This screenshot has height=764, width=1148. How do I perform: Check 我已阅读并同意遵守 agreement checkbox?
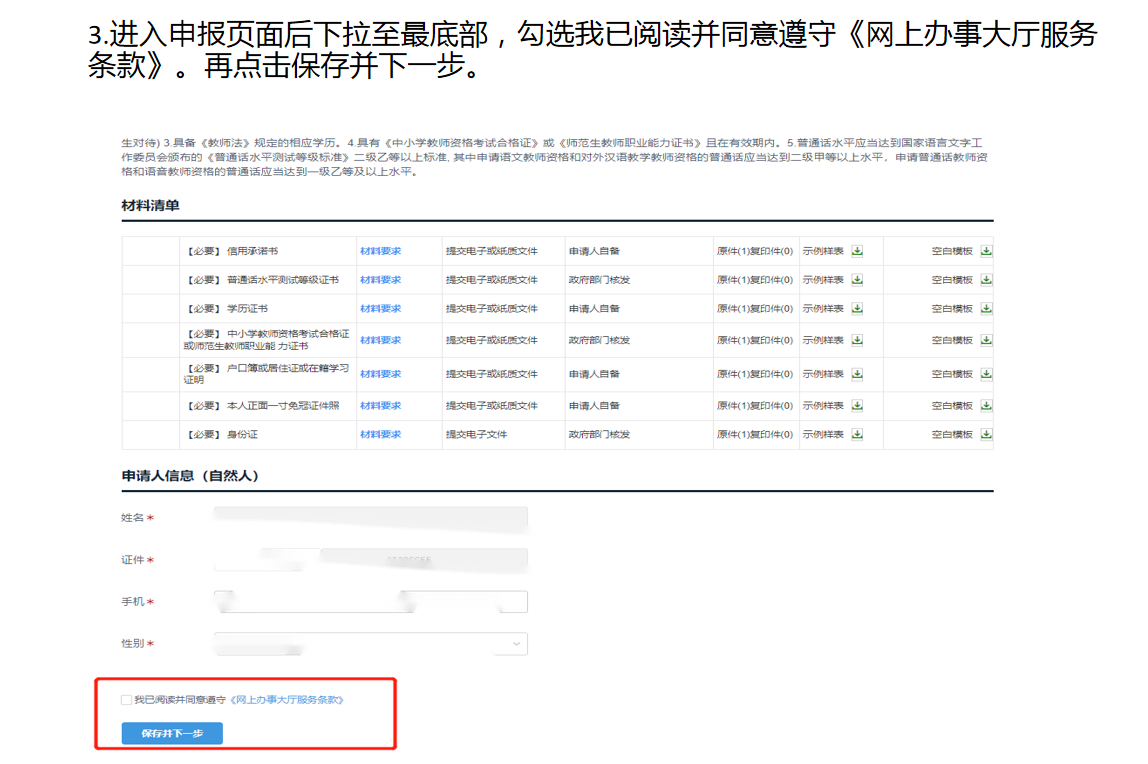click(126, 700)
